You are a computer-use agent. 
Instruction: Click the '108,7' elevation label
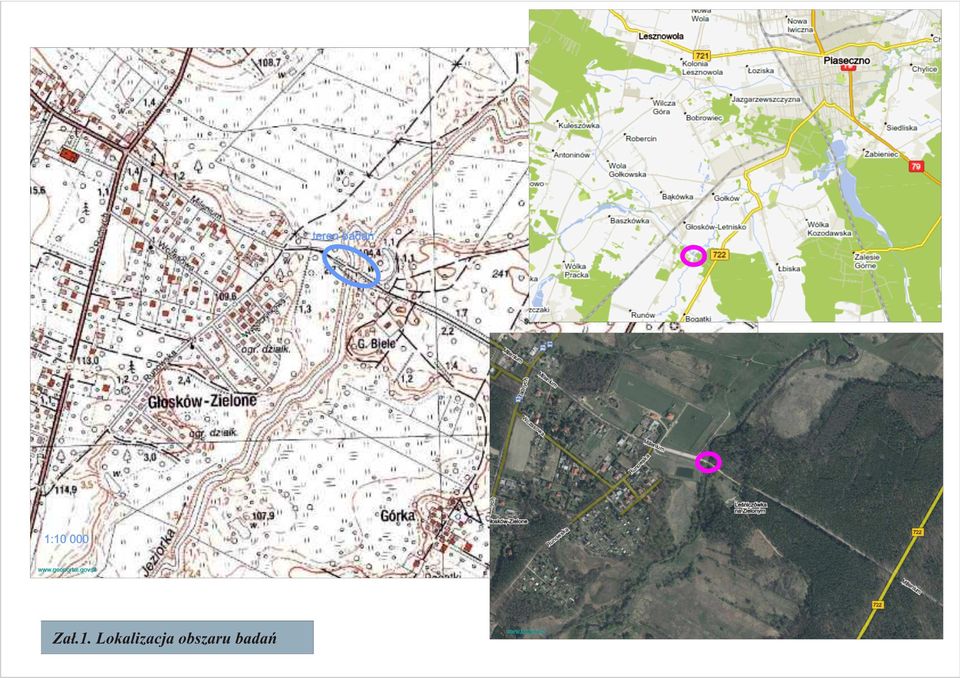click(269, 62)
